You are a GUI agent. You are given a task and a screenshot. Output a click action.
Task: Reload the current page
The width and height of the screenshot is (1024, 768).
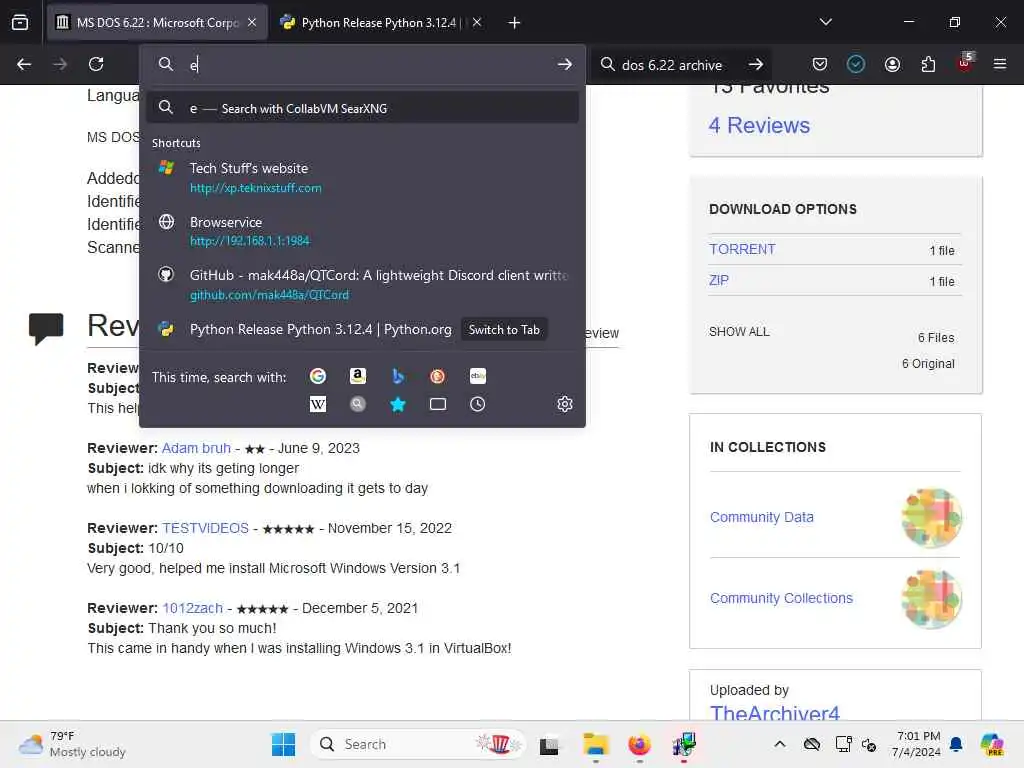[x=96, y=64]
